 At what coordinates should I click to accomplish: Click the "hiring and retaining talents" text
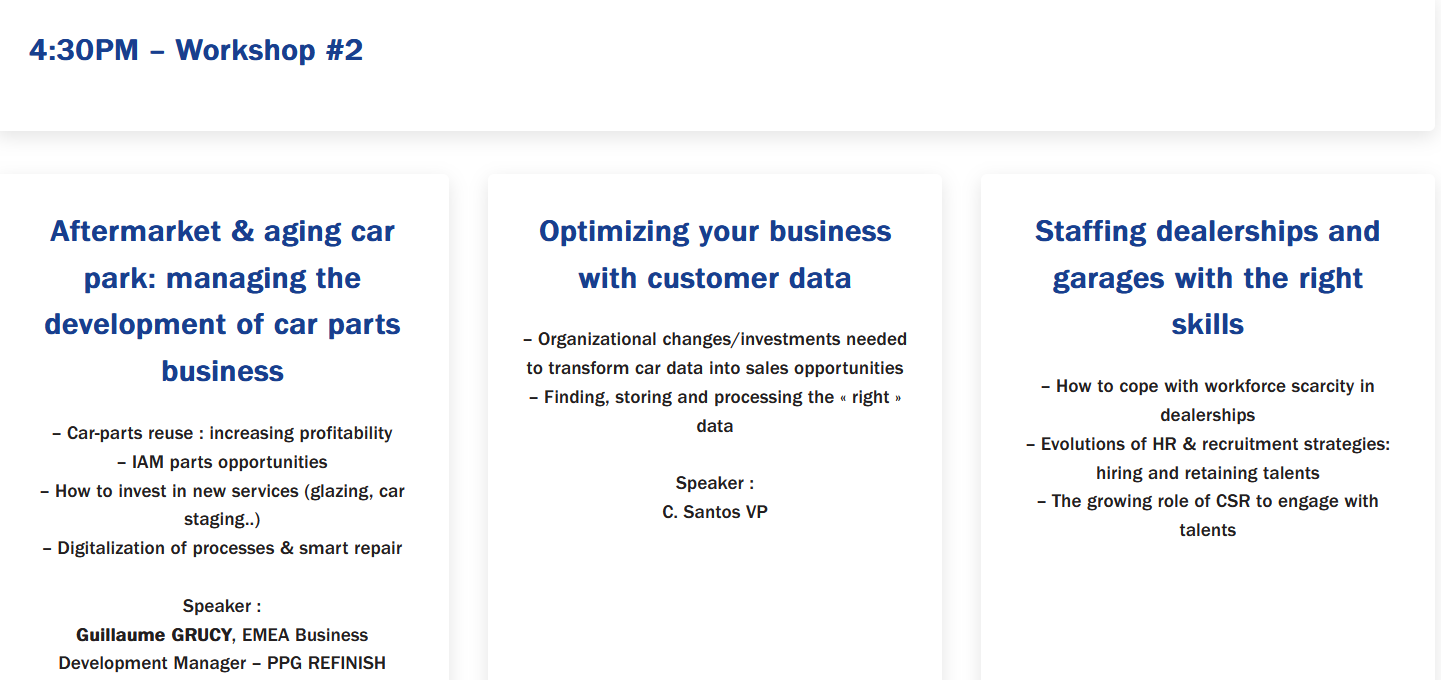(x=1207, y=473)
